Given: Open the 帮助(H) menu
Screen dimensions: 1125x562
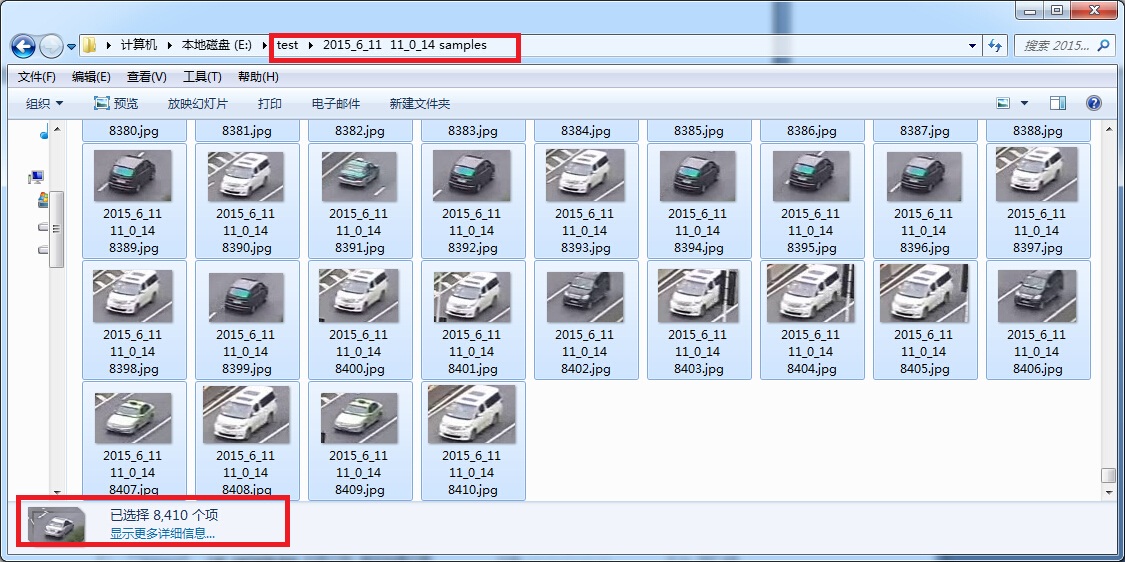Looking at the screenshot, I should (x=258, y=77).
